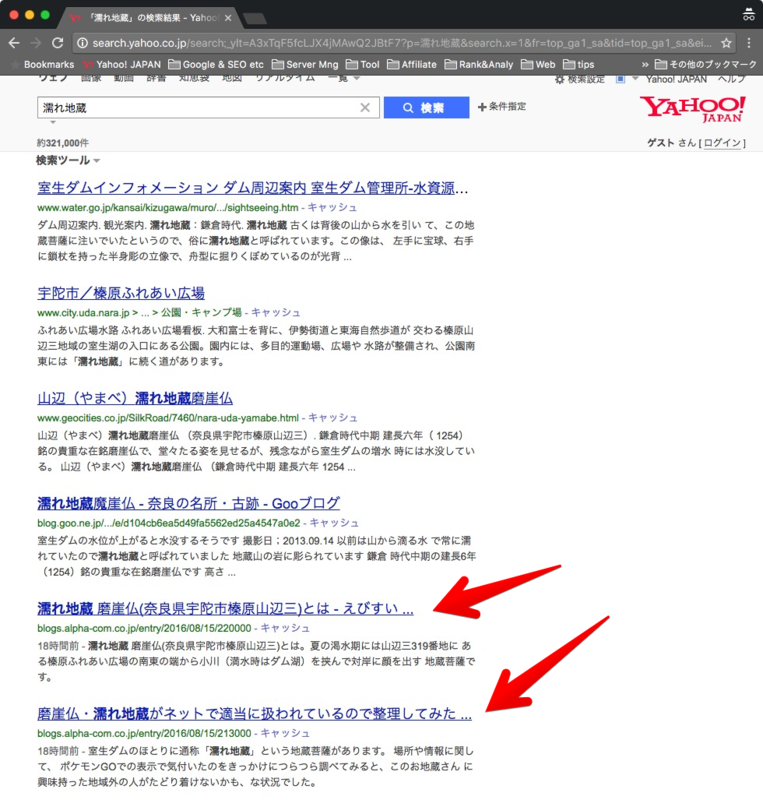Open キャッシュ link for geocities.co.jp result
Image resolution: width=763 pixels, height=800 pixels.
pos(333,418)
